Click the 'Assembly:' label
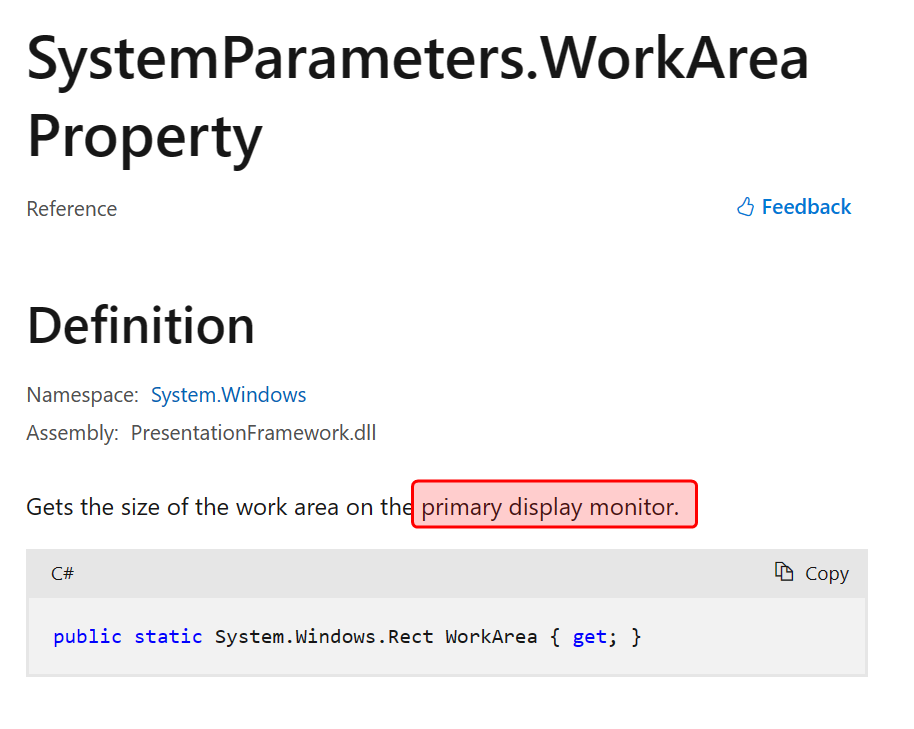914x729 pixels. 73,433
